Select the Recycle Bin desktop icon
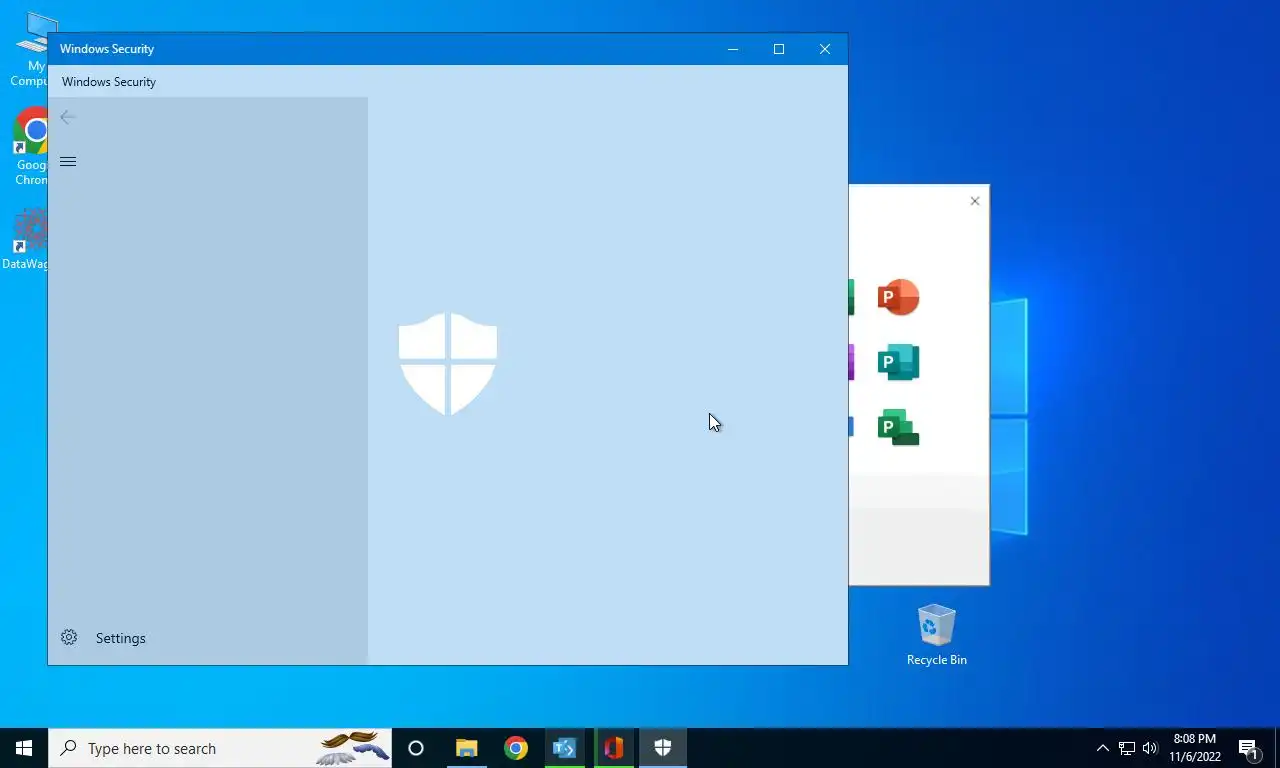This screenshot has height=768, width=1280. click(937, 635)
